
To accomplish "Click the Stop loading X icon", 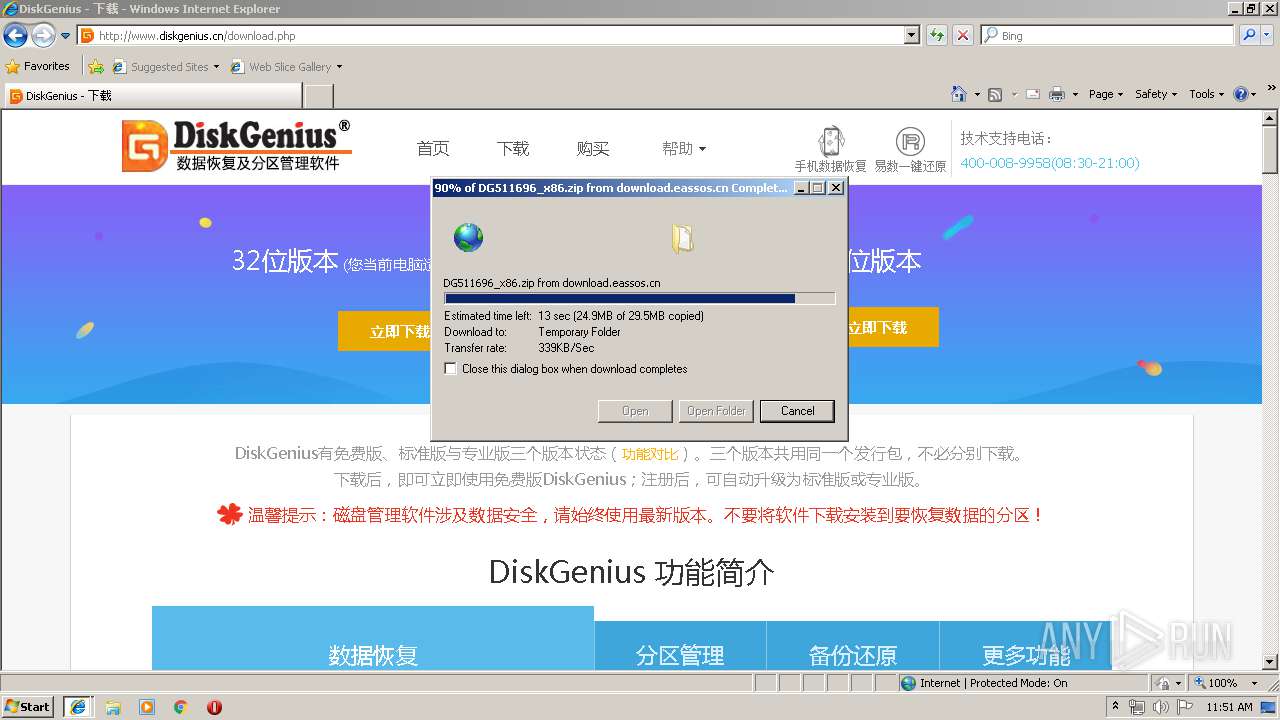I will pos(963,36).
